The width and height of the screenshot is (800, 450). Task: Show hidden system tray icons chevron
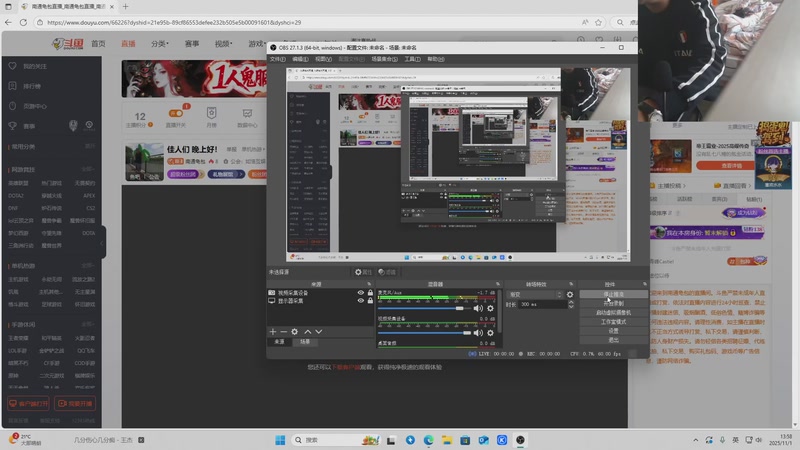pyautogui.click(x=695, y=440)
